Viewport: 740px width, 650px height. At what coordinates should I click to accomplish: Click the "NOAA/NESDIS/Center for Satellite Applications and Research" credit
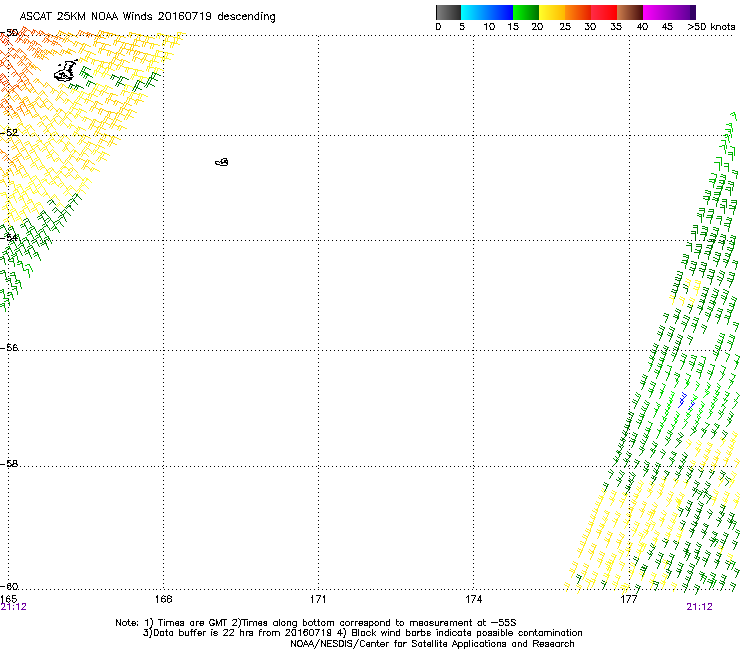432,644
